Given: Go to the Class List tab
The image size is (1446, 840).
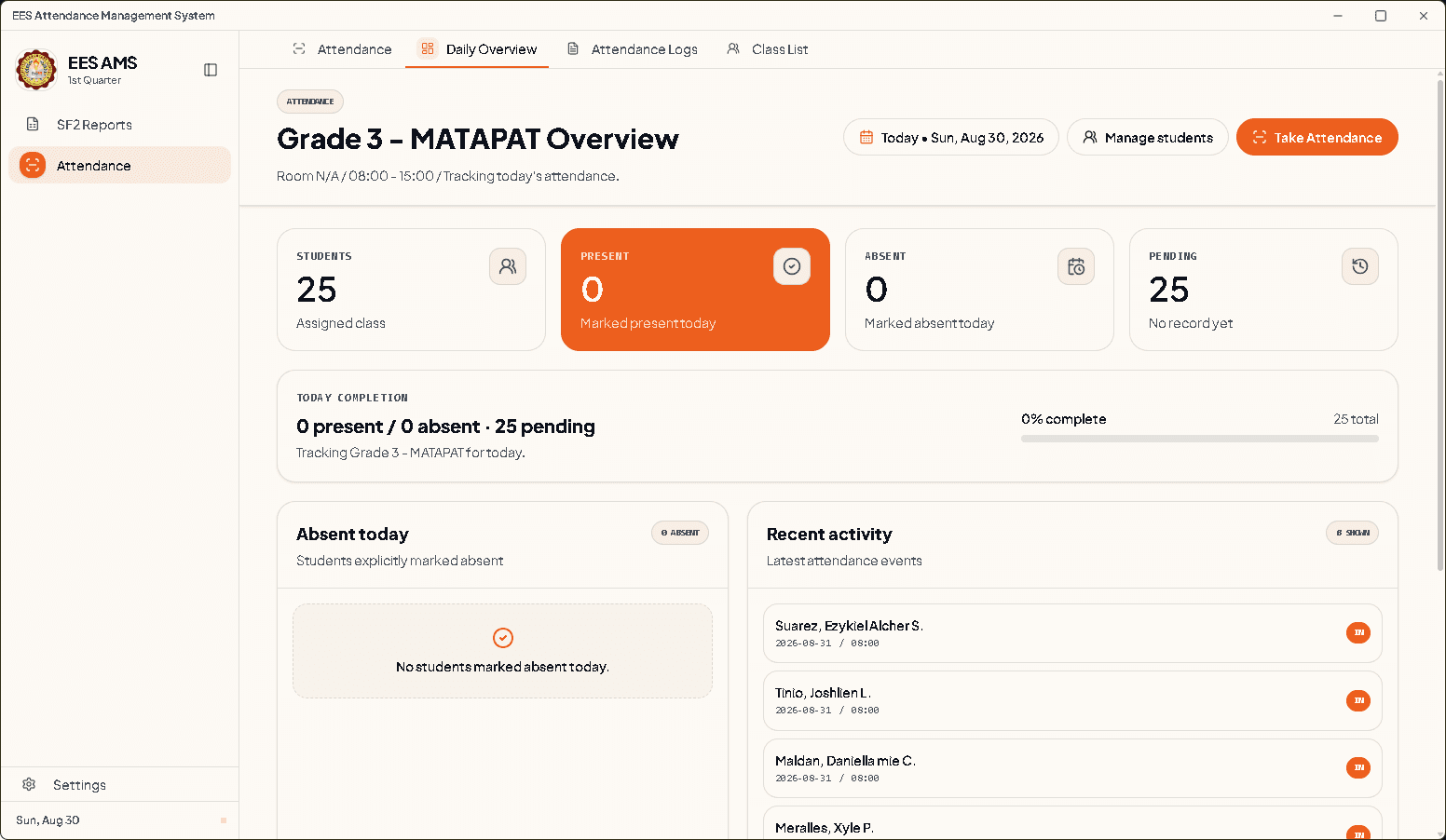Looking at the screenshot, I should (767, 49).
